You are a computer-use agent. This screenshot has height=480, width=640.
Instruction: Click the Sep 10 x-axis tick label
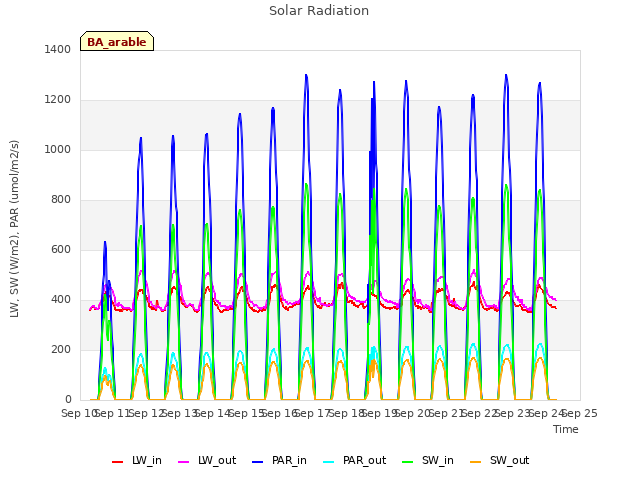pyautogui.click(x=79, y=413)
